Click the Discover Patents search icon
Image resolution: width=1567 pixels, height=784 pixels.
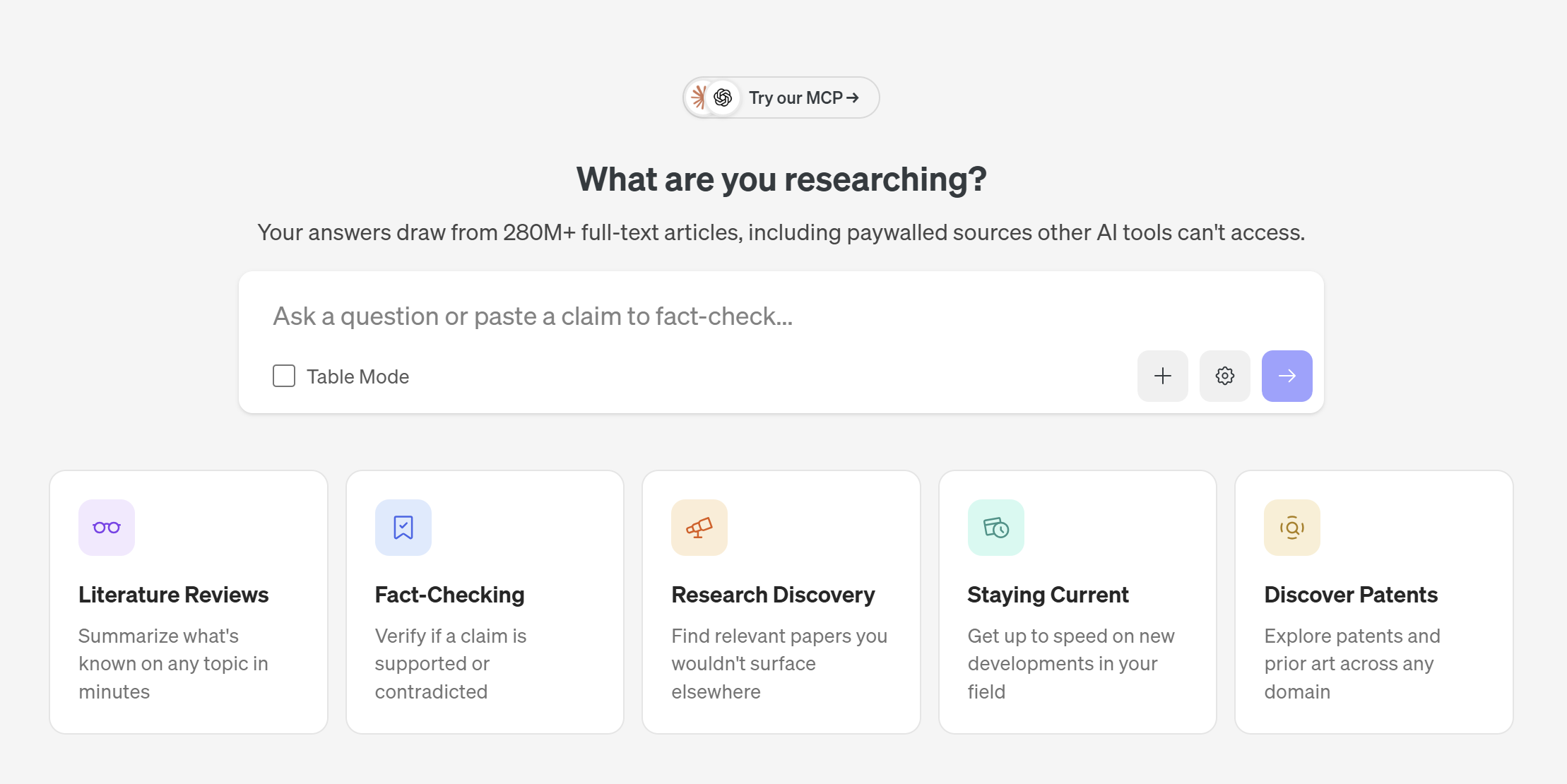(1292, 528)
